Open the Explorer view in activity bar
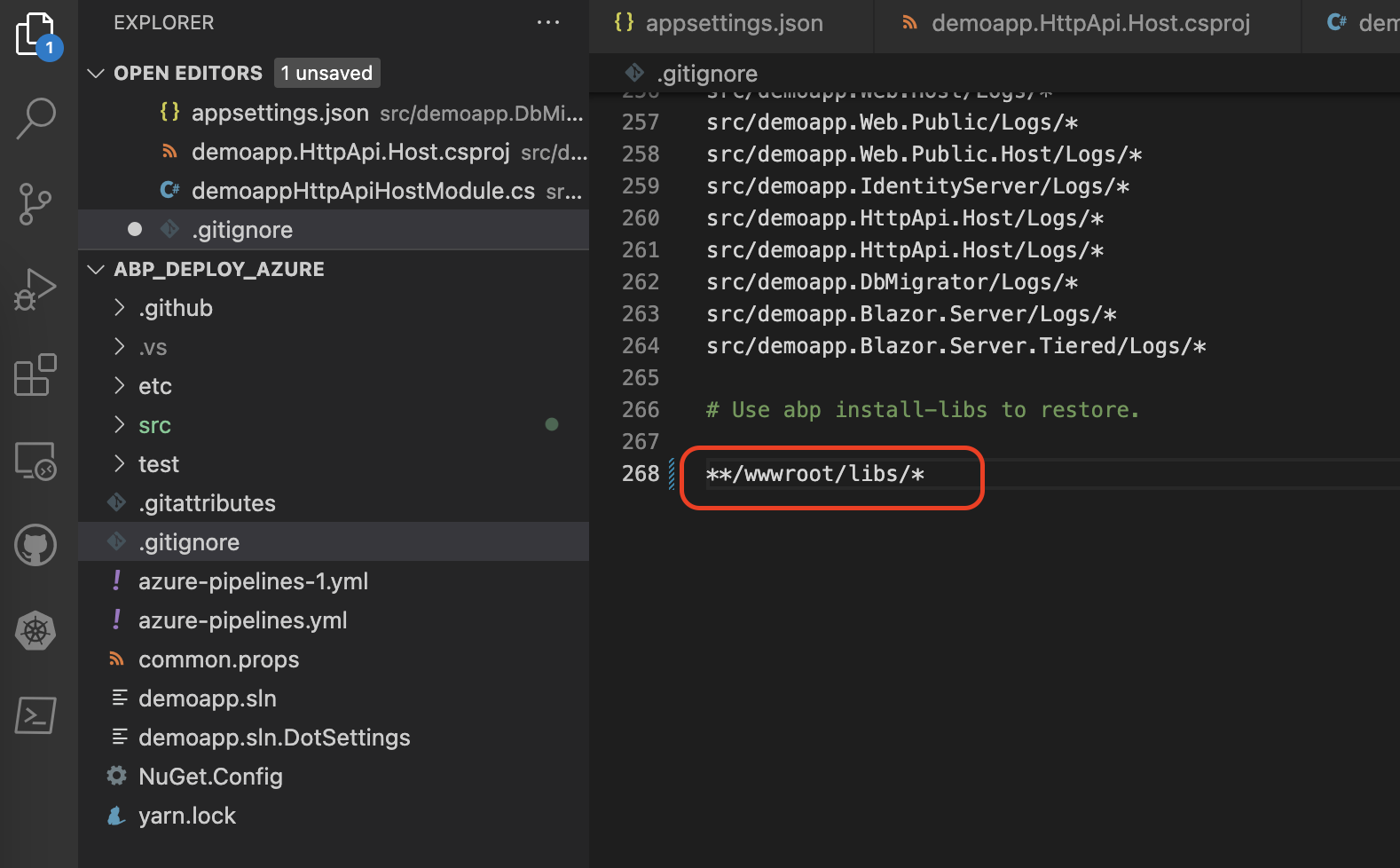 click(x=35, y=36)
